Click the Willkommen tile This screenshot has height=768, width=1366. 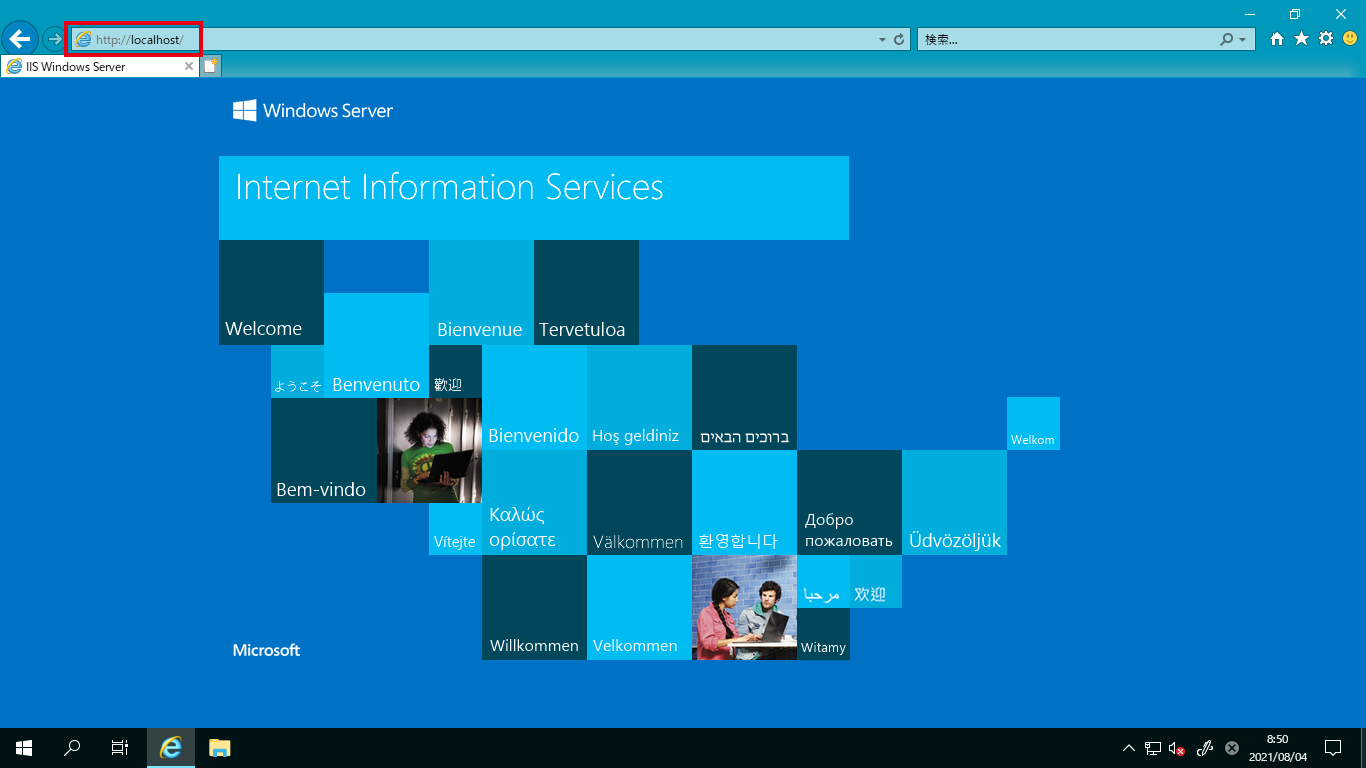click(x=534, y=607)
